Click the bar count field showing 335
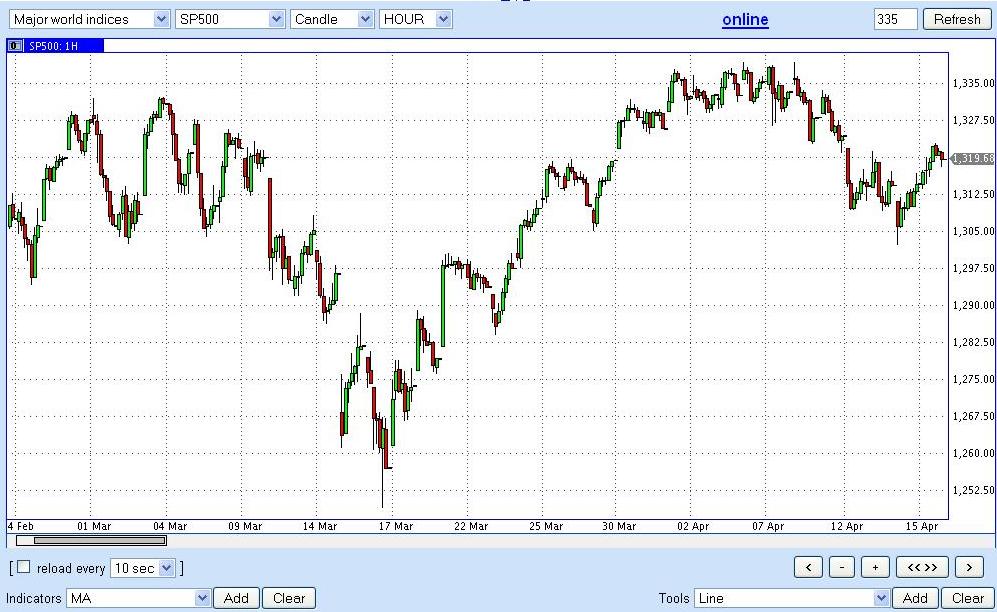 895,19
